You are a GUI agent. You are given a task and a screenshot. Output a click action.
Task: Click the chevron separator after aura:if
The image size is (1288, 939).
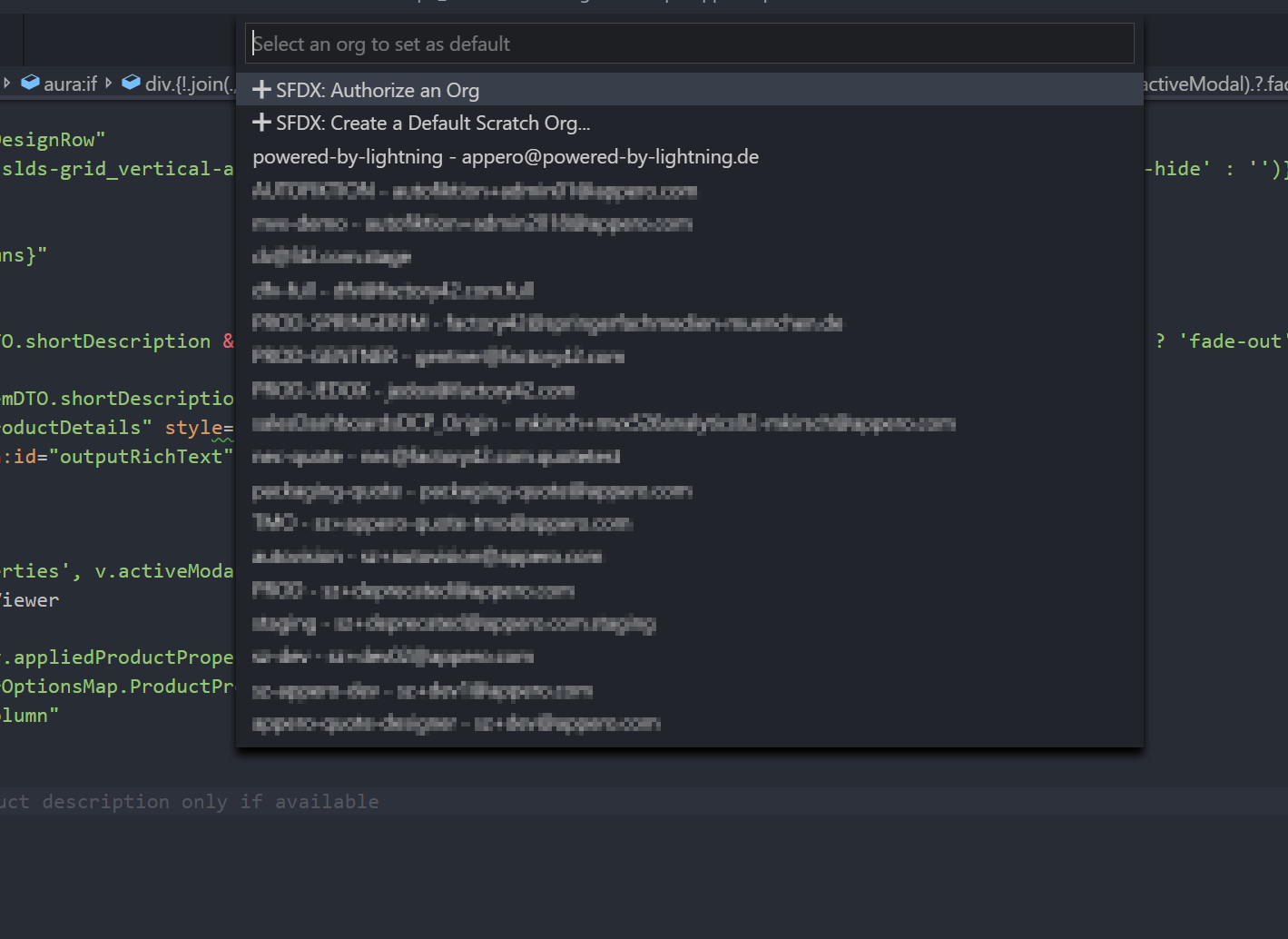click(x=108, y=82)
